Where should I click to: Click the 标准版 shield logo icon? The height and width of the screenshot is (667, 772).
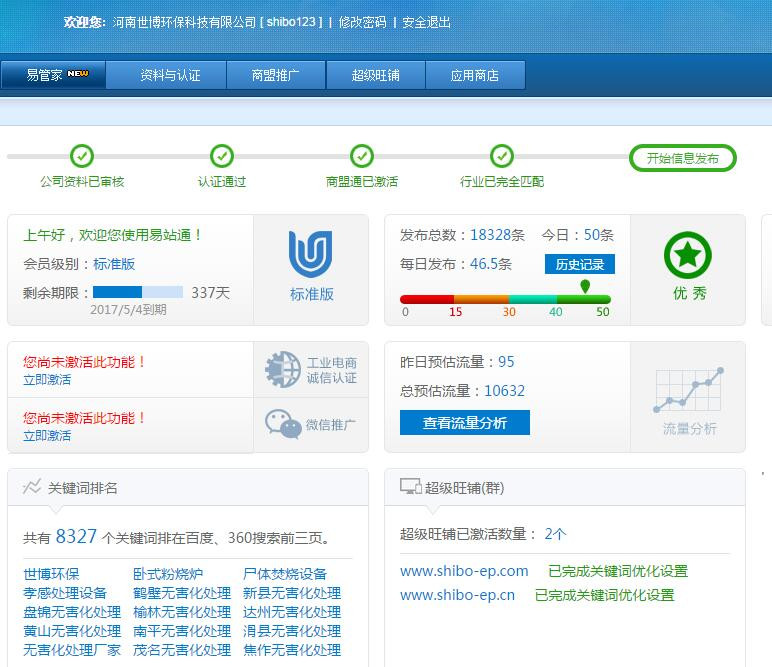(x=310, y=254)
